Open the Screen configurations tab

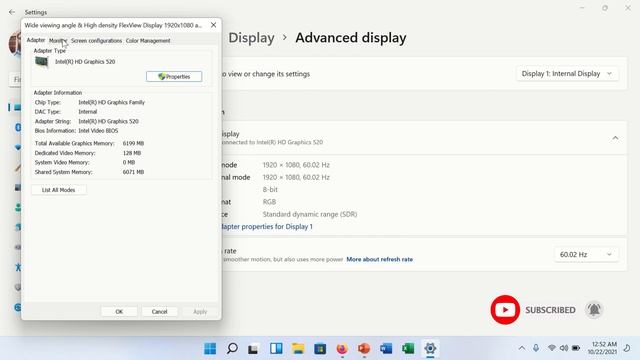click(96, 41)
